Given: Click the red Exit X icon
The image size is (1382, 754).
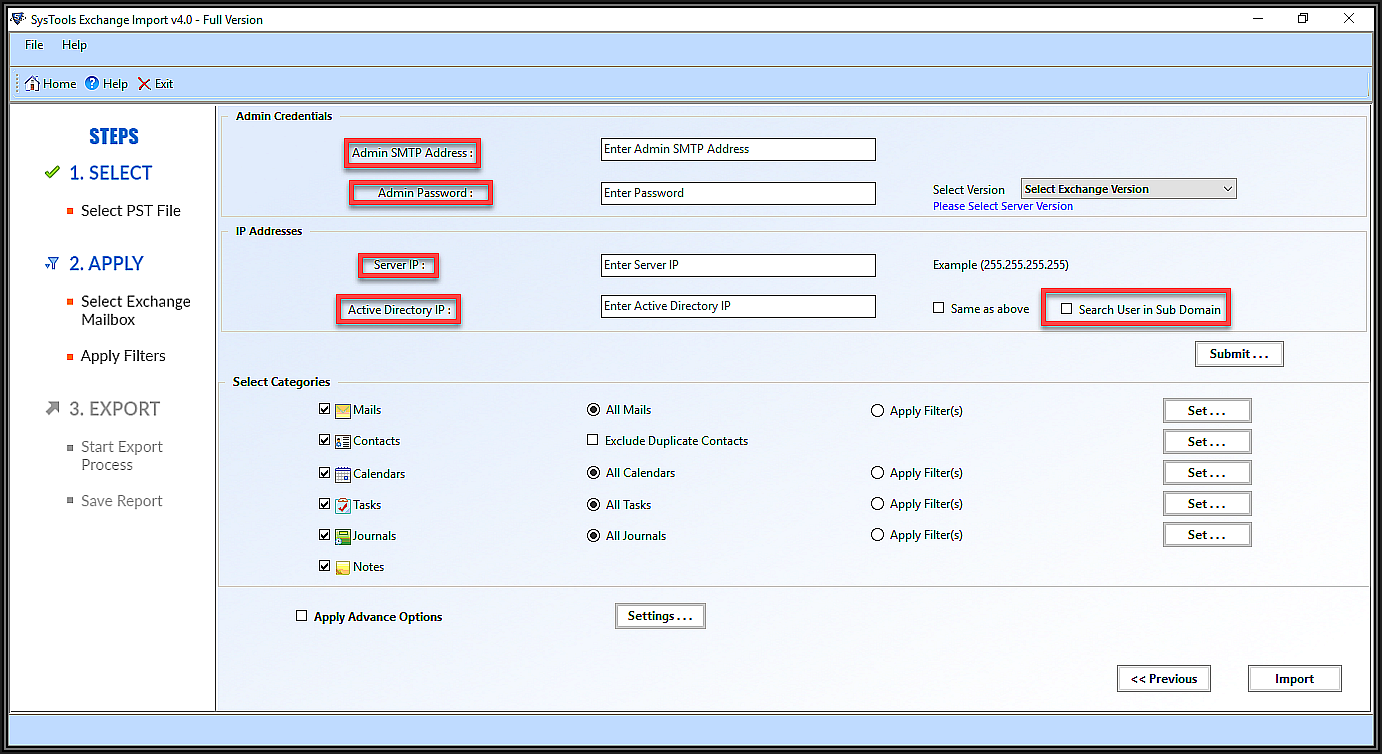Looking at the screenshot, I should click(144, 84).
